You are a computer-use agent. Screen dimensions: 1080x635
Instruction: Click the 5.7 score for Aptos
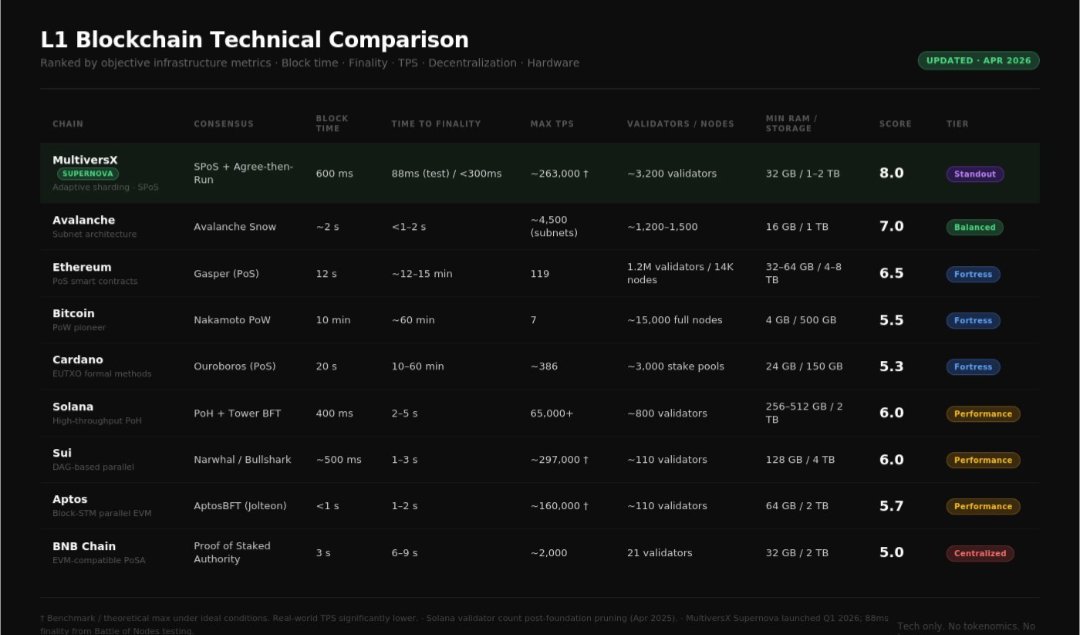coord(891,506)
